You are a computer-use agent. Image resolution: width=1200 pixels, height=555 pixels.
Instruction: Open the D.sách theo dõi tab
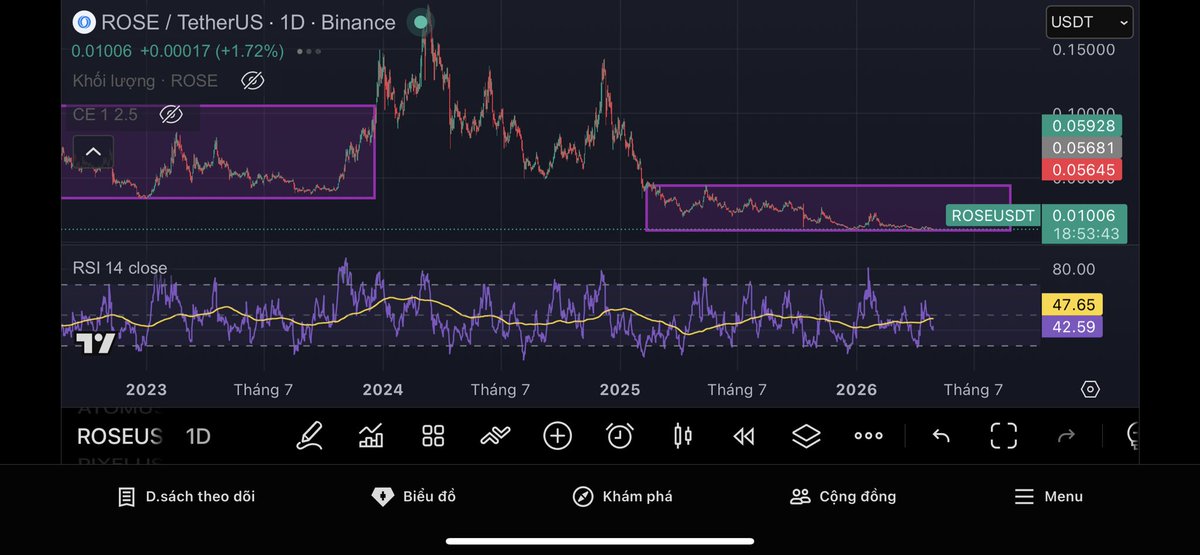pos(186,496)
